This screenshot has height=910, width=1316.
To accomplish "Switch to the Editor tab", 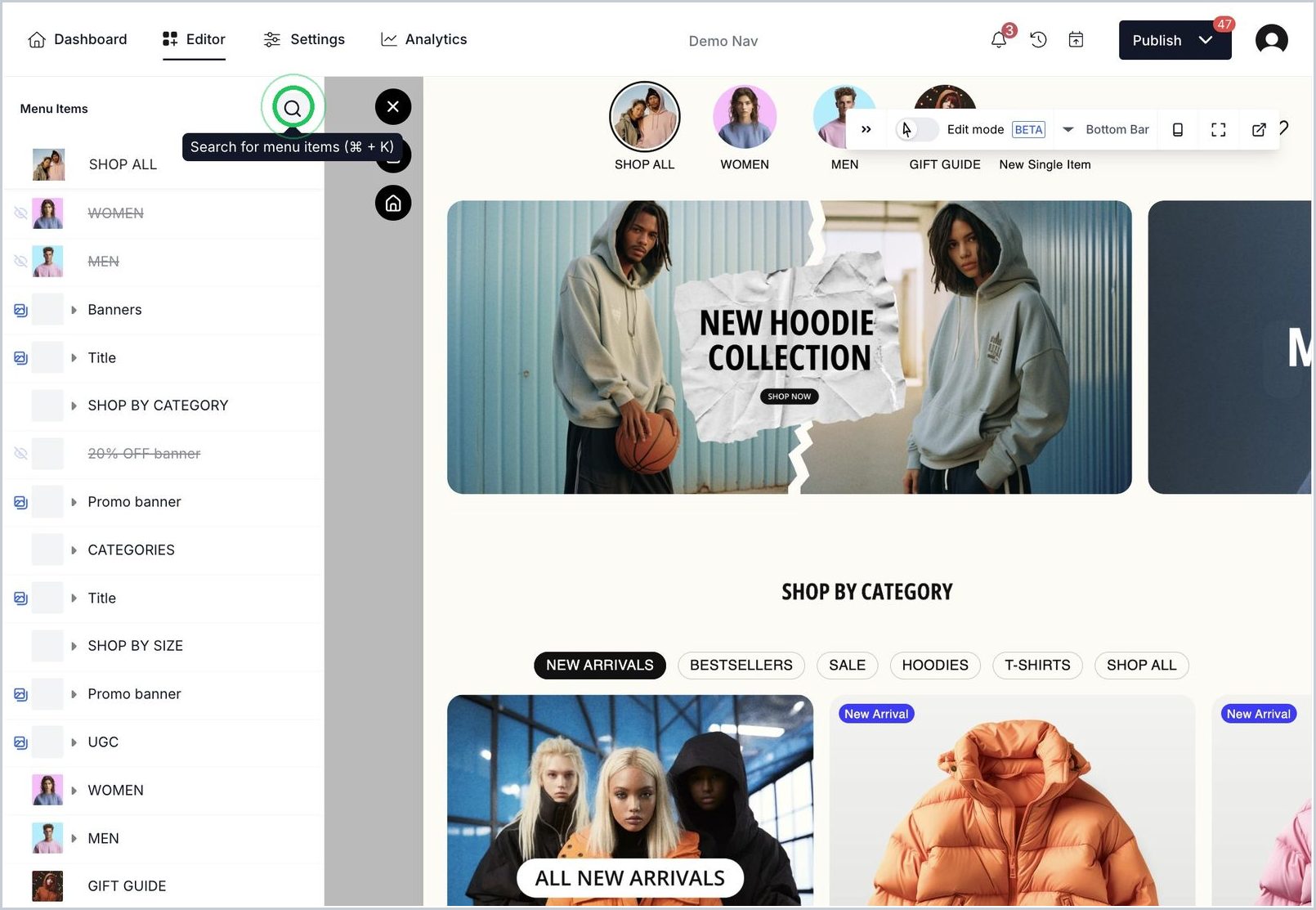I will coord(194,39).
